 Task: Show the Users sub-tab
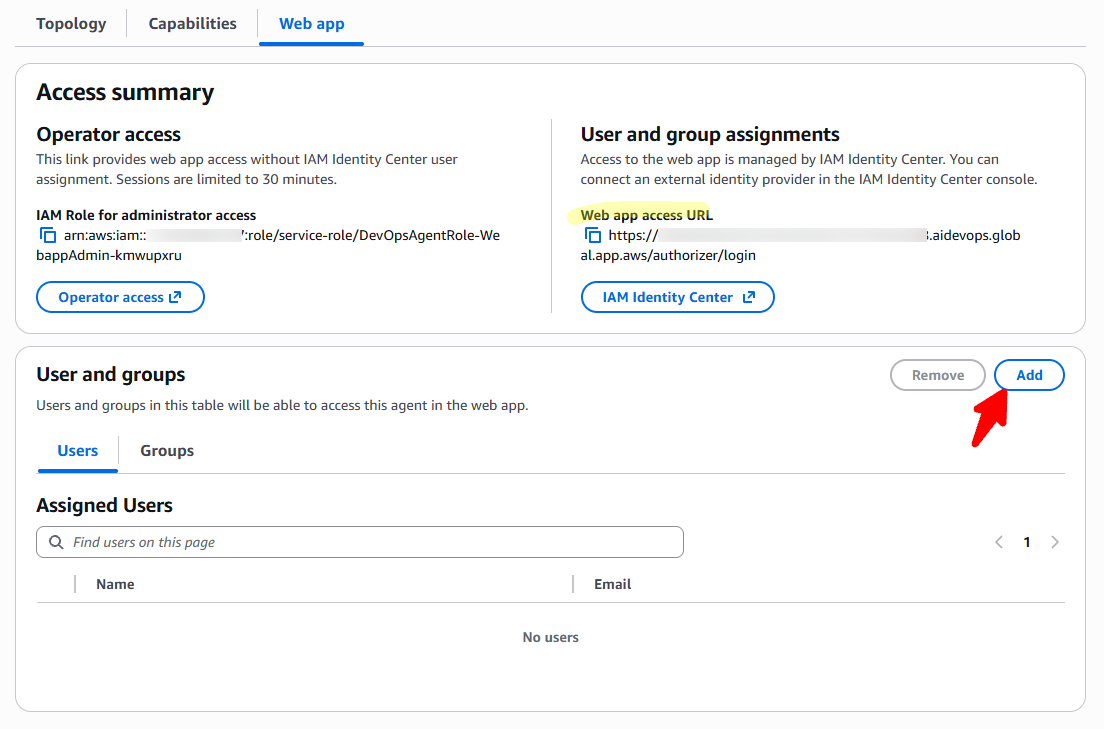click(77, 451)
